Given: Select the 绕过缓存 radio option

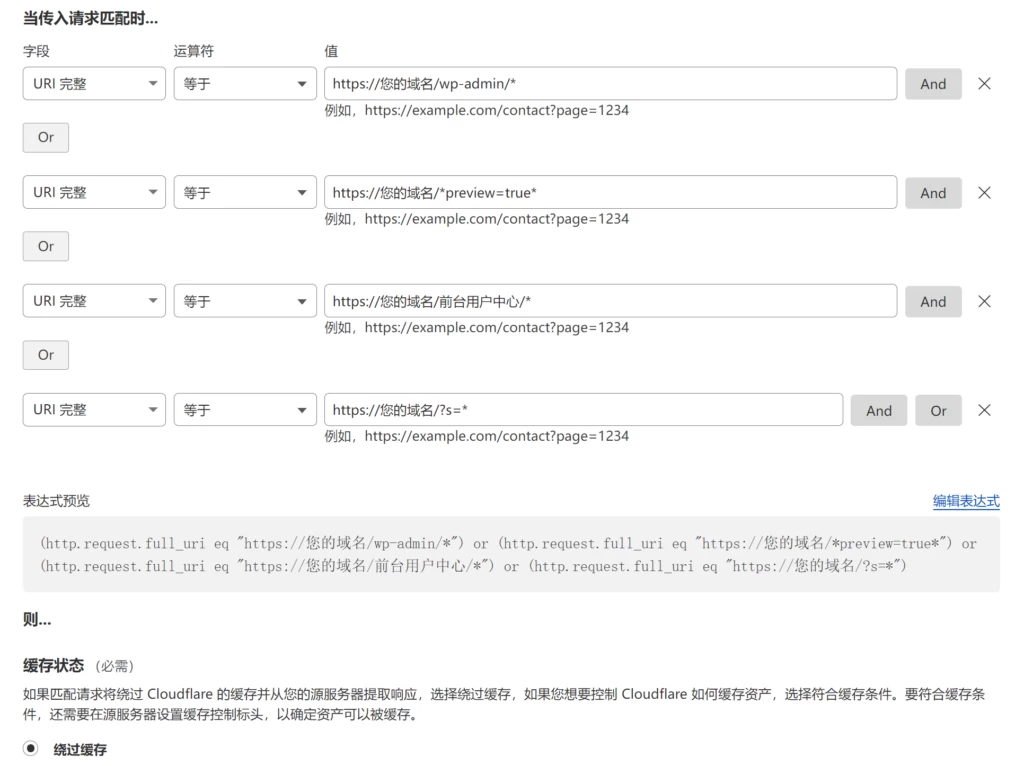Looking at the screenshot, I should point(29,748).
